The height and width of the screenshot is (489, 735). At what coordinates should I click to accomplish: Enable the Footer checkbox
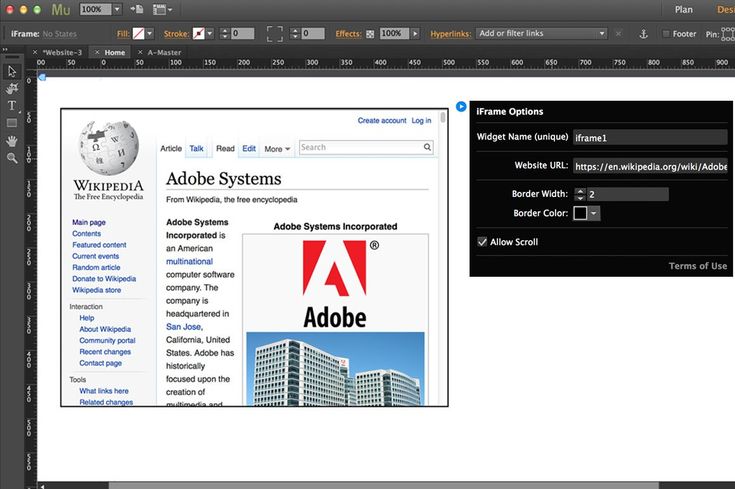point(666,34)
